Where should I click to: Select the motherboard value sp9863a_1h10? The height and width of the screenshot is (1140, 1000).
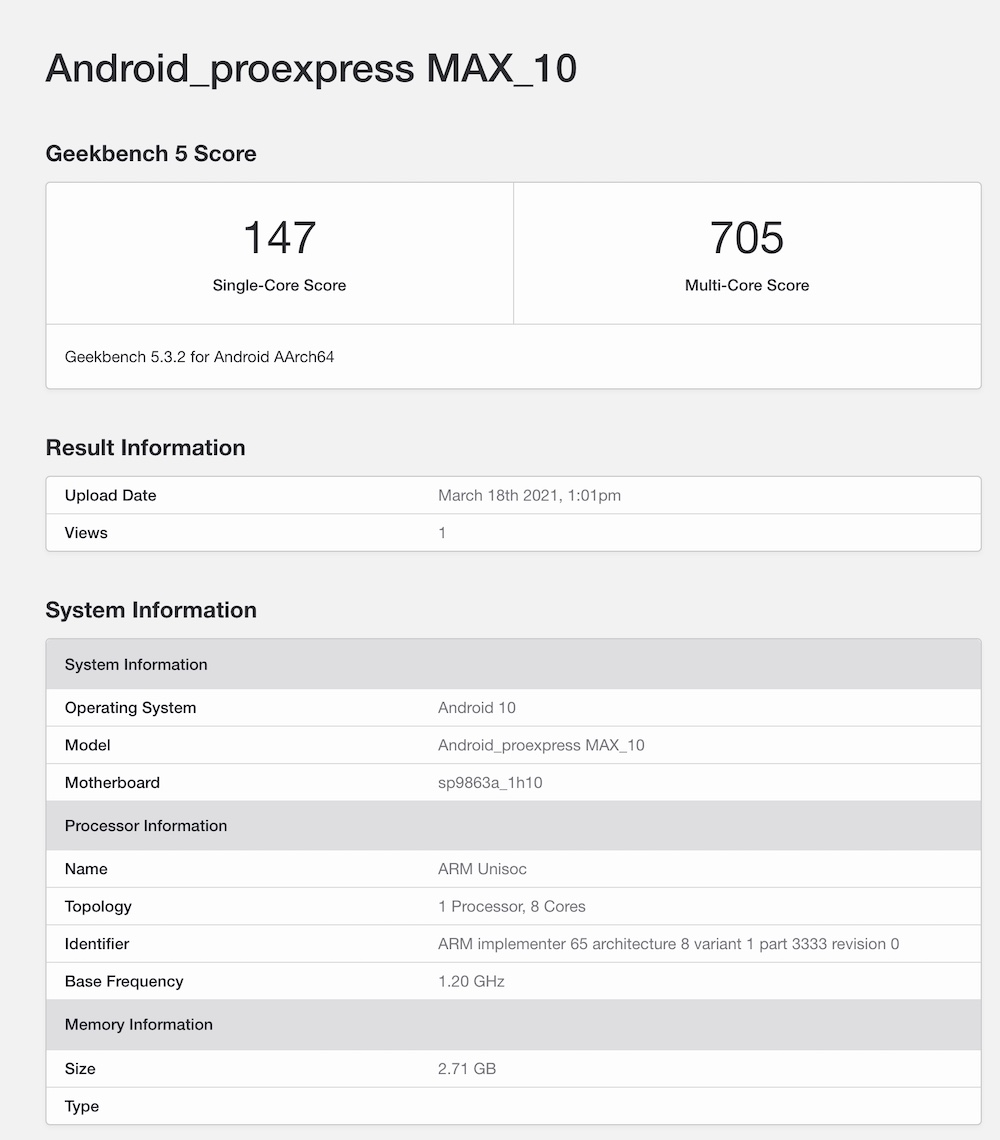490,783
